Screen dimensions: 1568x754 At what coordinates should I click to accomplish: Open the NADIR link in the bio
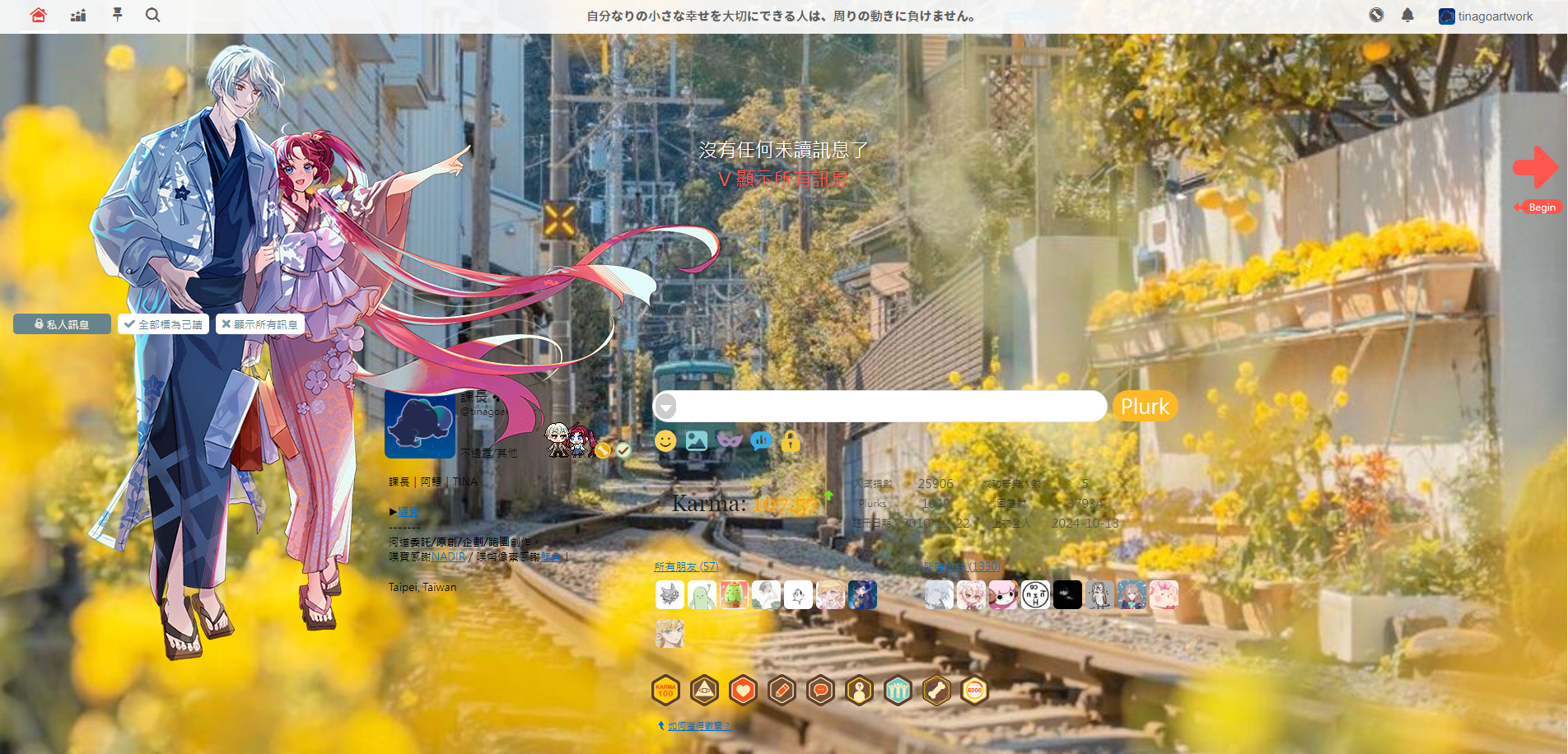click(x=448, y=556)
